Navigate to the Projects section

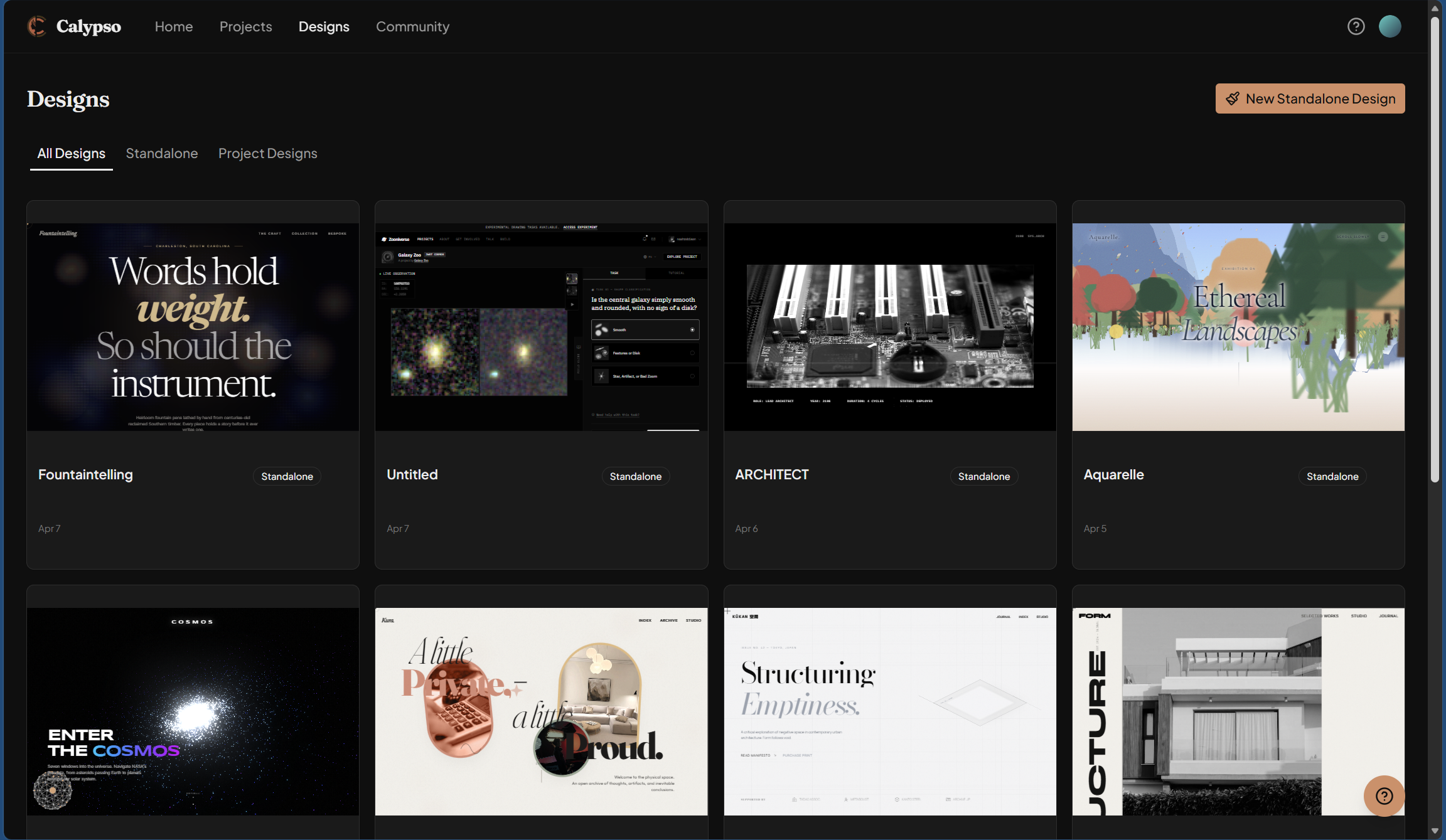pos(245,26)
